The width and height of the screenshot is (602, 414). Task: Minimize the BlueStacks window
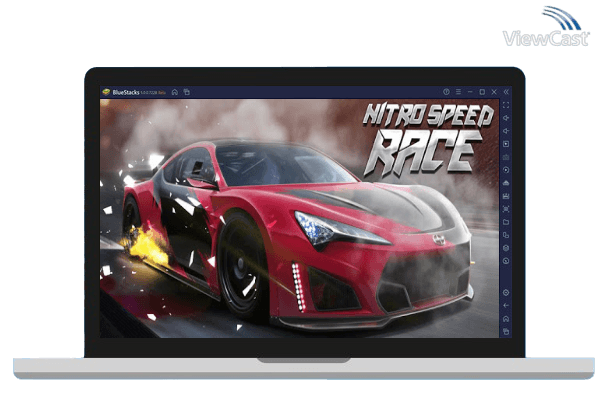(x=470, y=92)
